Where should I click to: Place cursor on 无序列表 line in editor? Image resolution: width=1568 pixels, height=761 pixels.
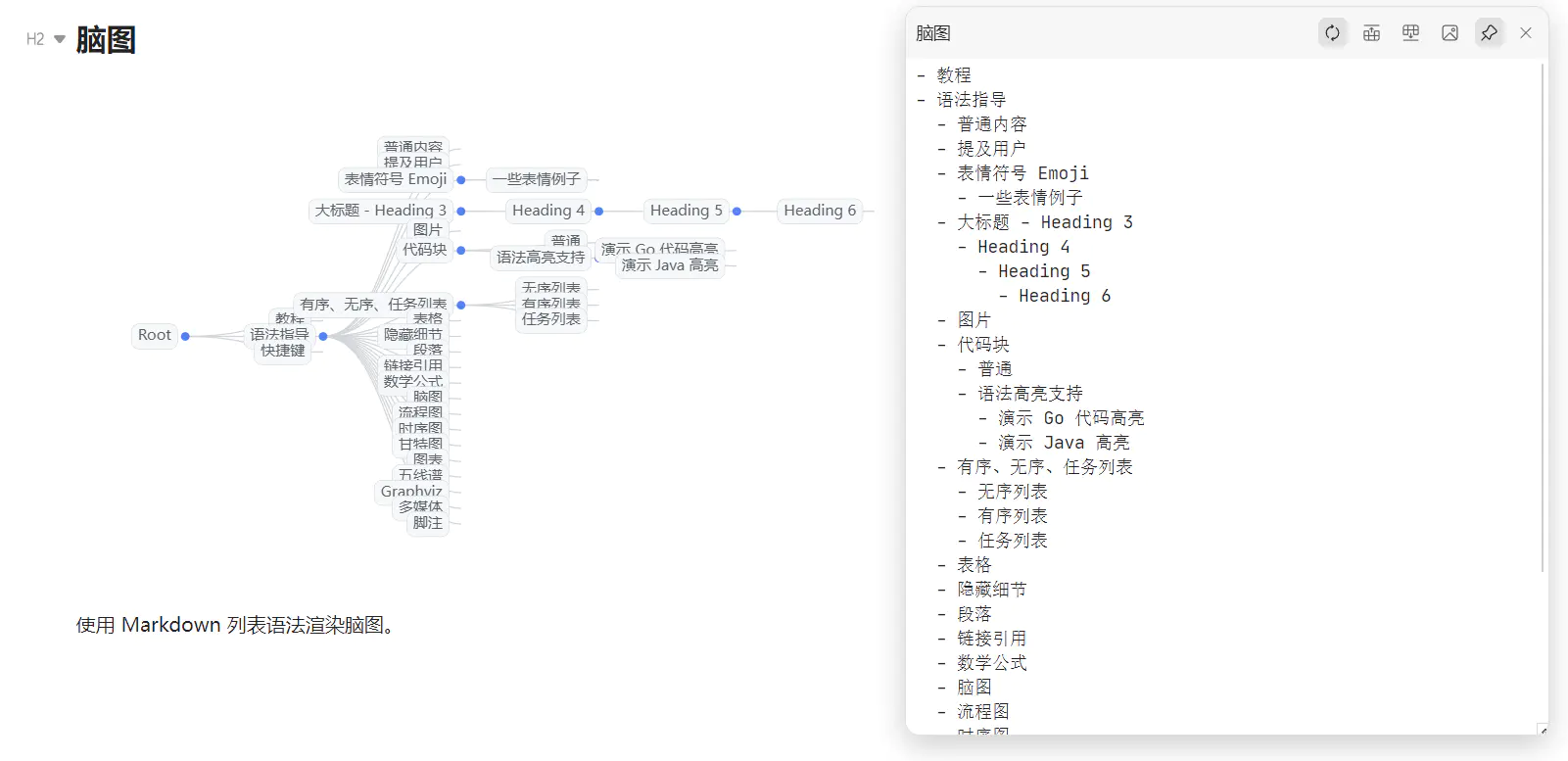(1013, 492)
